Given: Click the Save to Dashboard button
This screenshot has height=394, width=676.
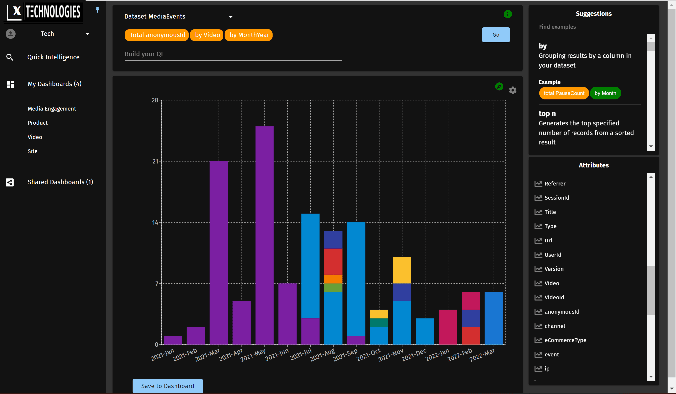Looking at the screenshot, I should pyautogui.click(x=168, y=386).
